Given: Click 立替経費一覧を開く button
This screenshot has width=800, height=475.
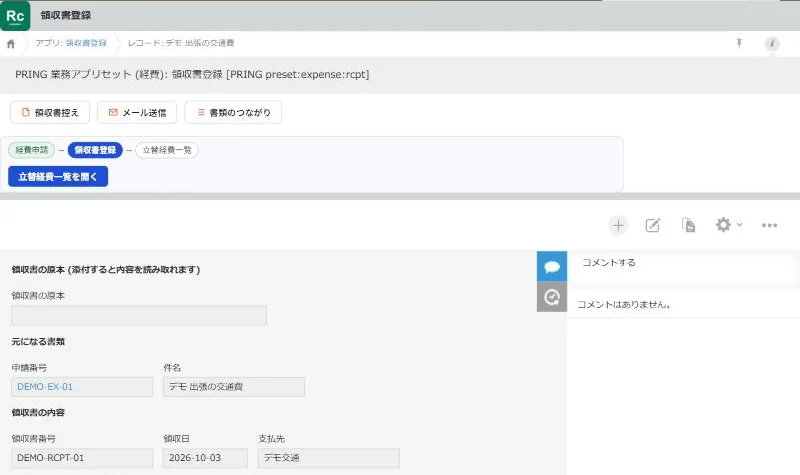Looking at the screenshot, I should click(x=58, y=177).
